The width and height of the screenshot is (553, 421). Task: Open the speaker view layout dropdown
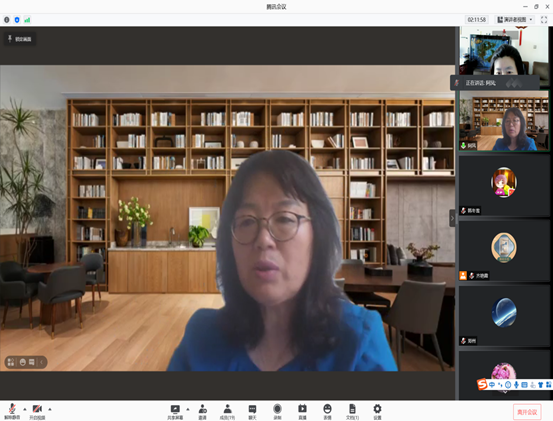(x=515, y=20)
